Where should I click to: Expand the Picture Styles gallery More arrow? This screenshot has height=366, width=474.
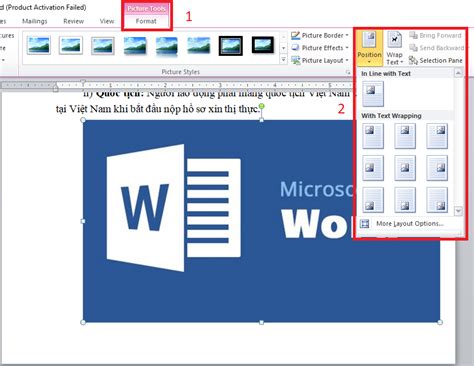(x=283, y=60)
